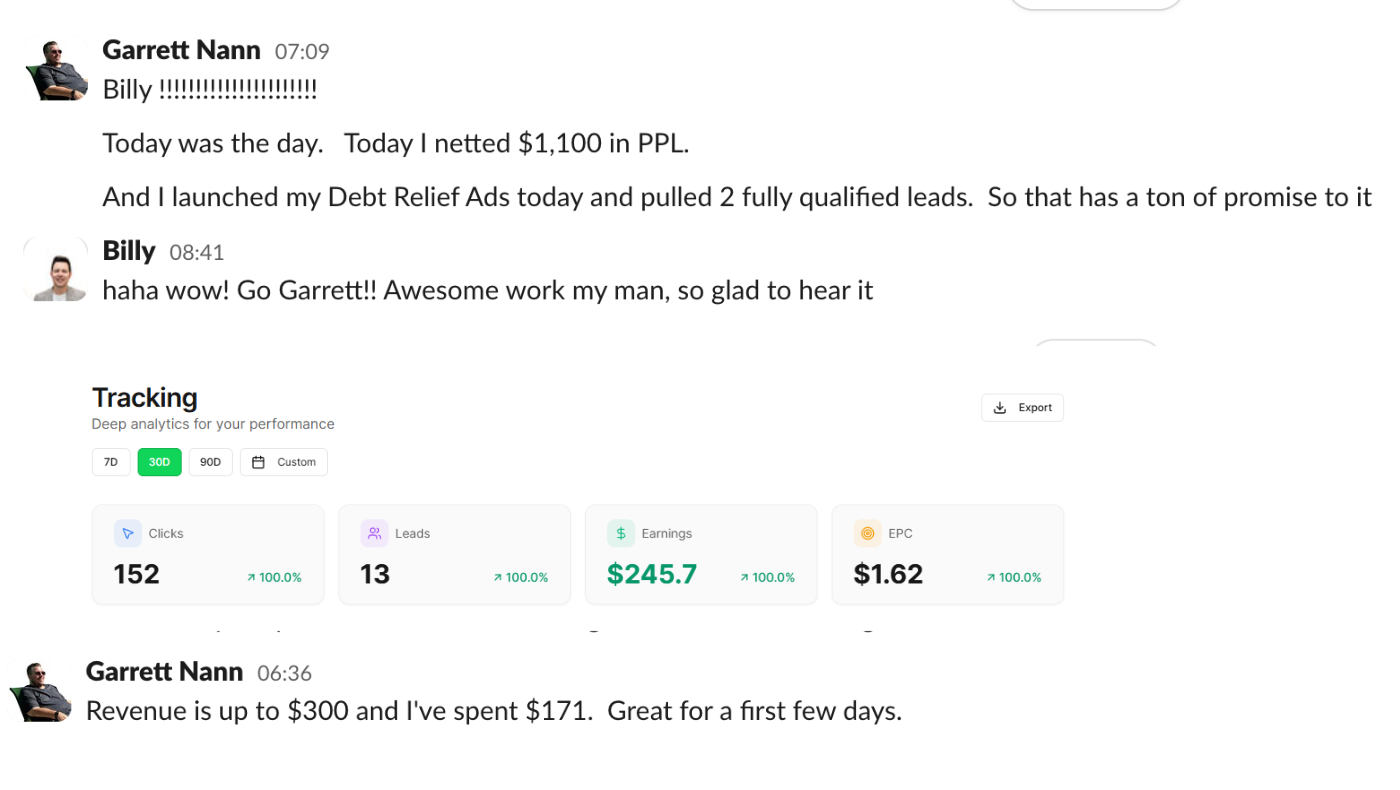This screenshot has width=1400, height=790.
Task: Click the Earnings dollar icon
Action: tap(621, 533)
